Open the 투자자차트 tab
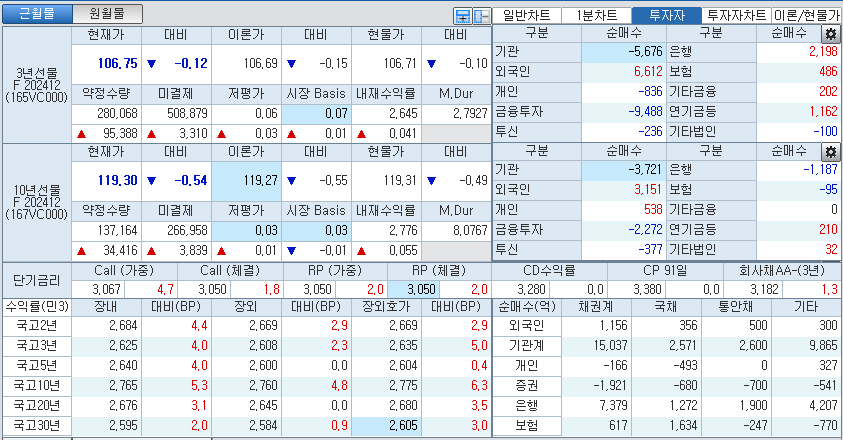 pos(737,15)
